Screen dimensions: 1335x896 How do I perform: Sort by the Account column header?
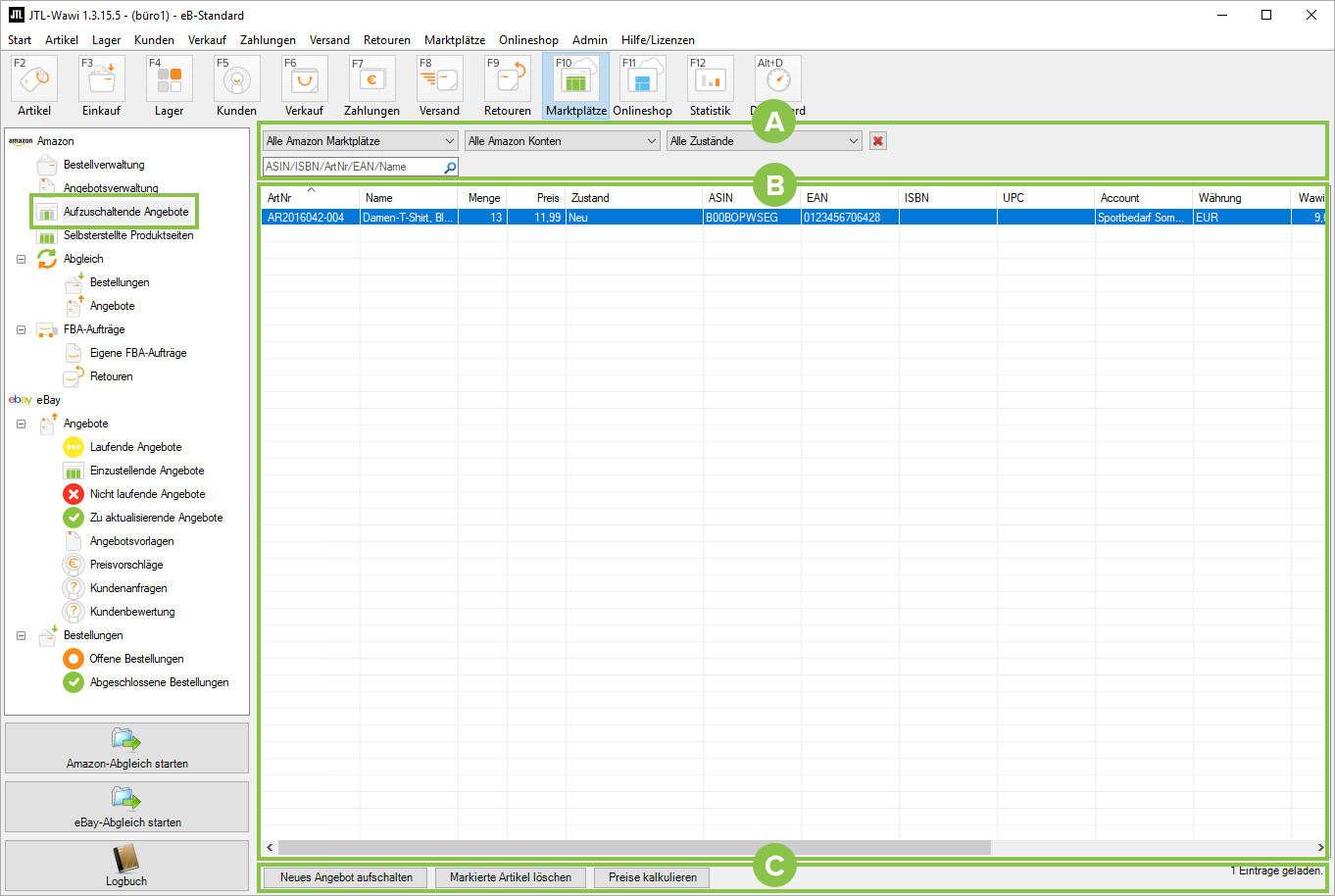[1144, 198]
